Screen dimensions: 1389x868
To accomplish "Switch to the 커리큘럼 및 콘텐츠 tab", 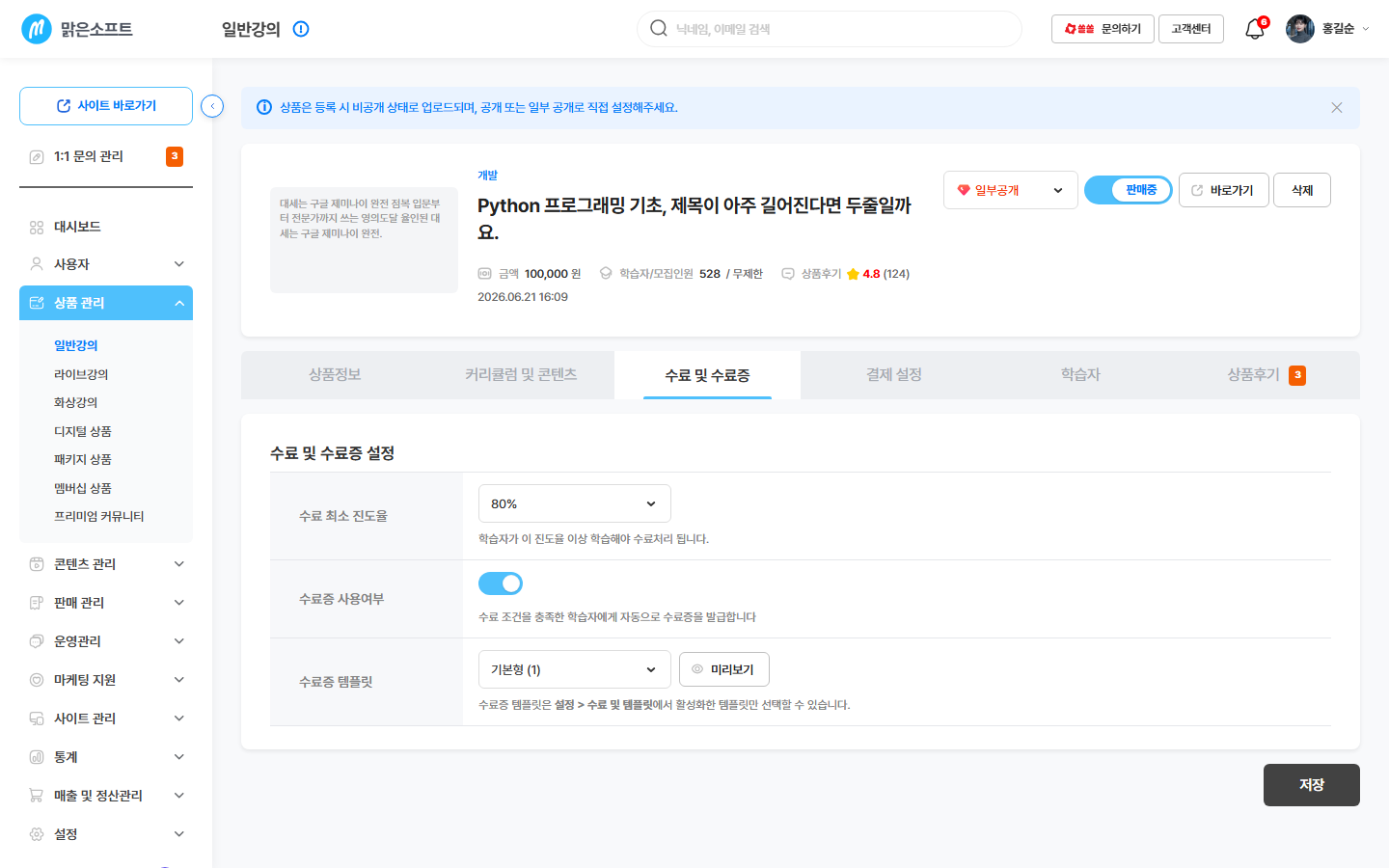I will click(x=521, y=375).
